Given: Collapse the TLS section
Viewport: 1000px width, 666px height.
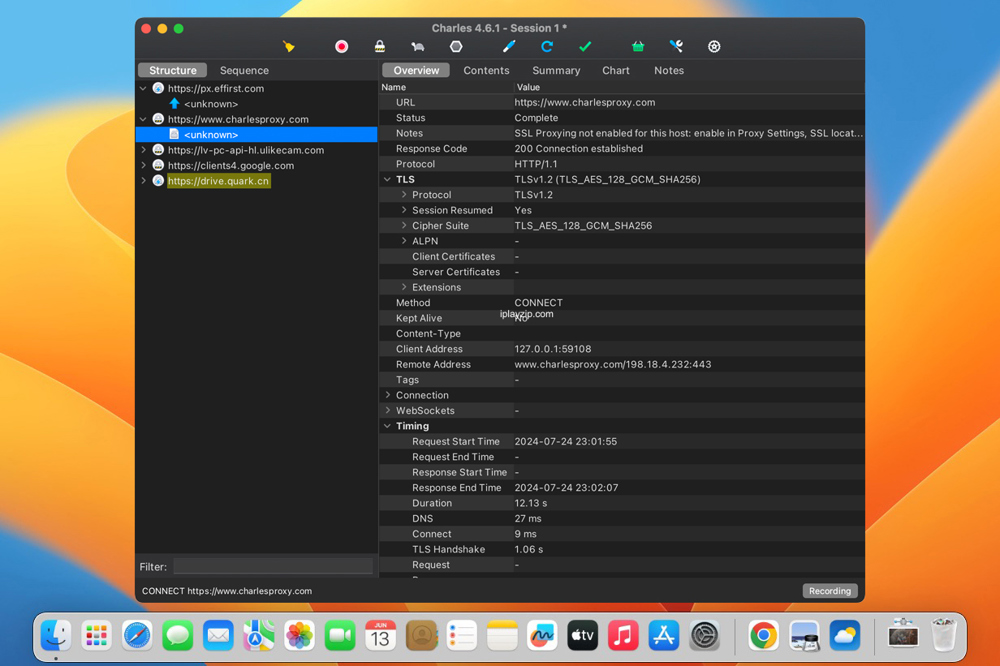Looking at the screenshot, I should (x=387, y=179).
